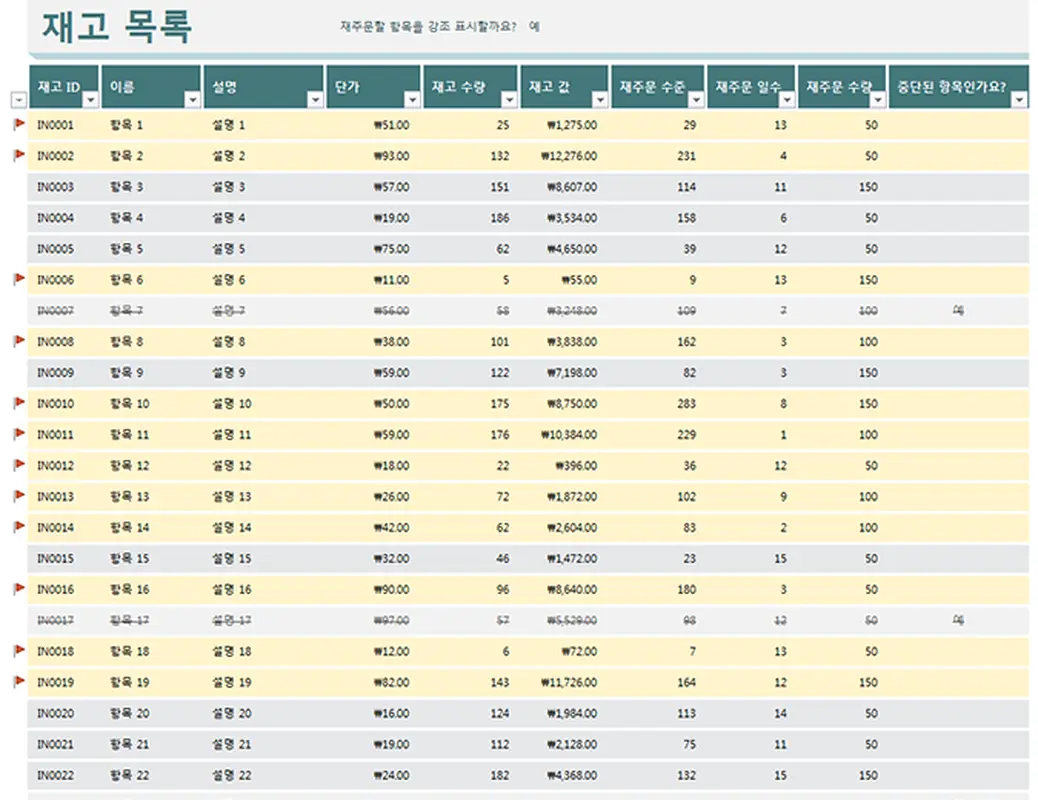Click the reorder flag next to IN0006

tap(19, 279)
